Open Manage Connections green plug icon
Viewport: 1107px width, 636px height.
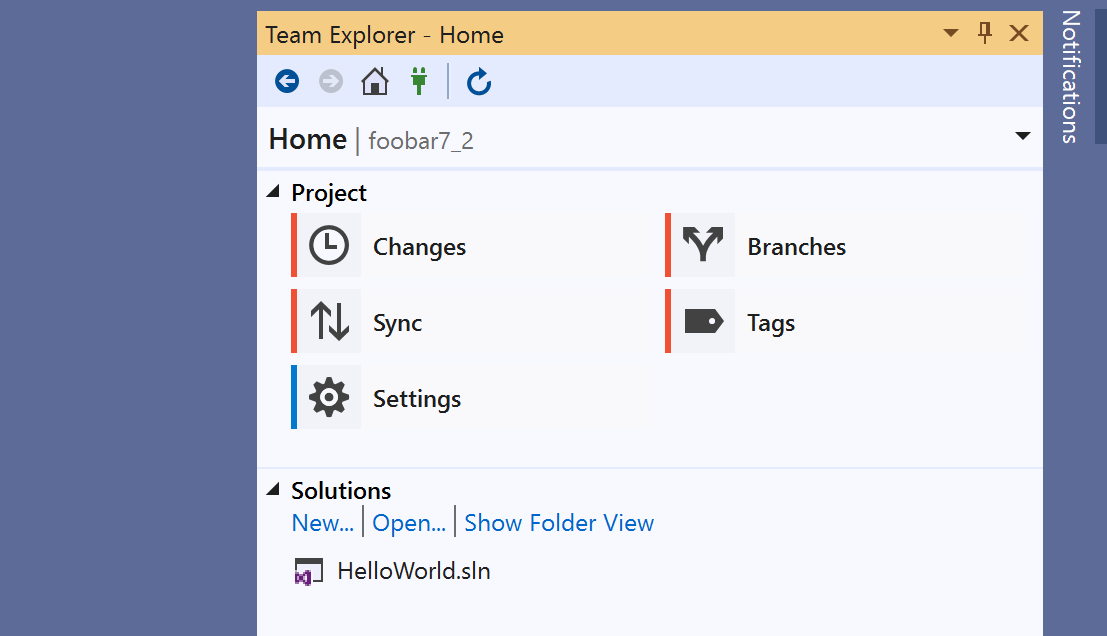[x=419, y=81]
